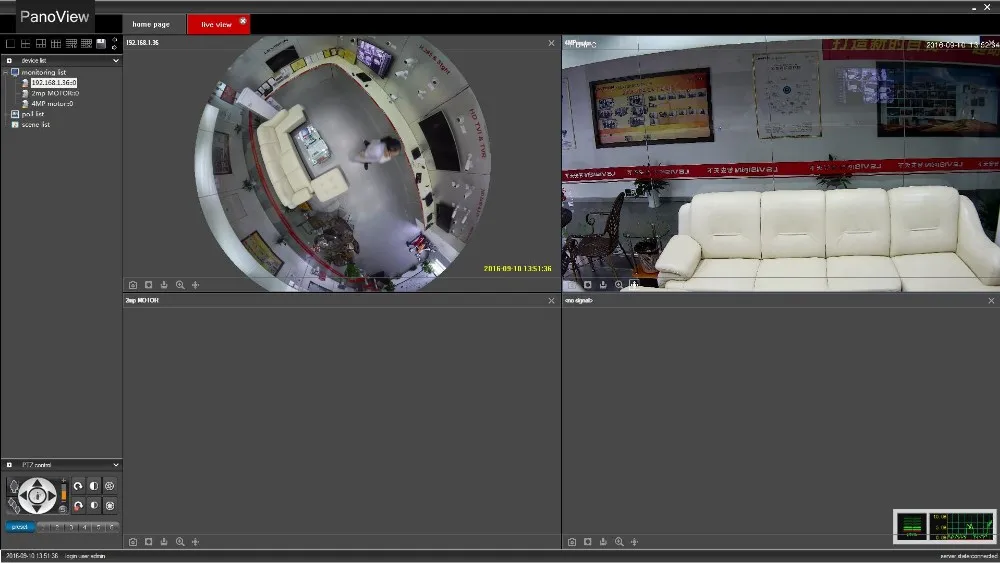The image size is (1000, 563).
Task: Open the home page tab
Action: [151, 24]
